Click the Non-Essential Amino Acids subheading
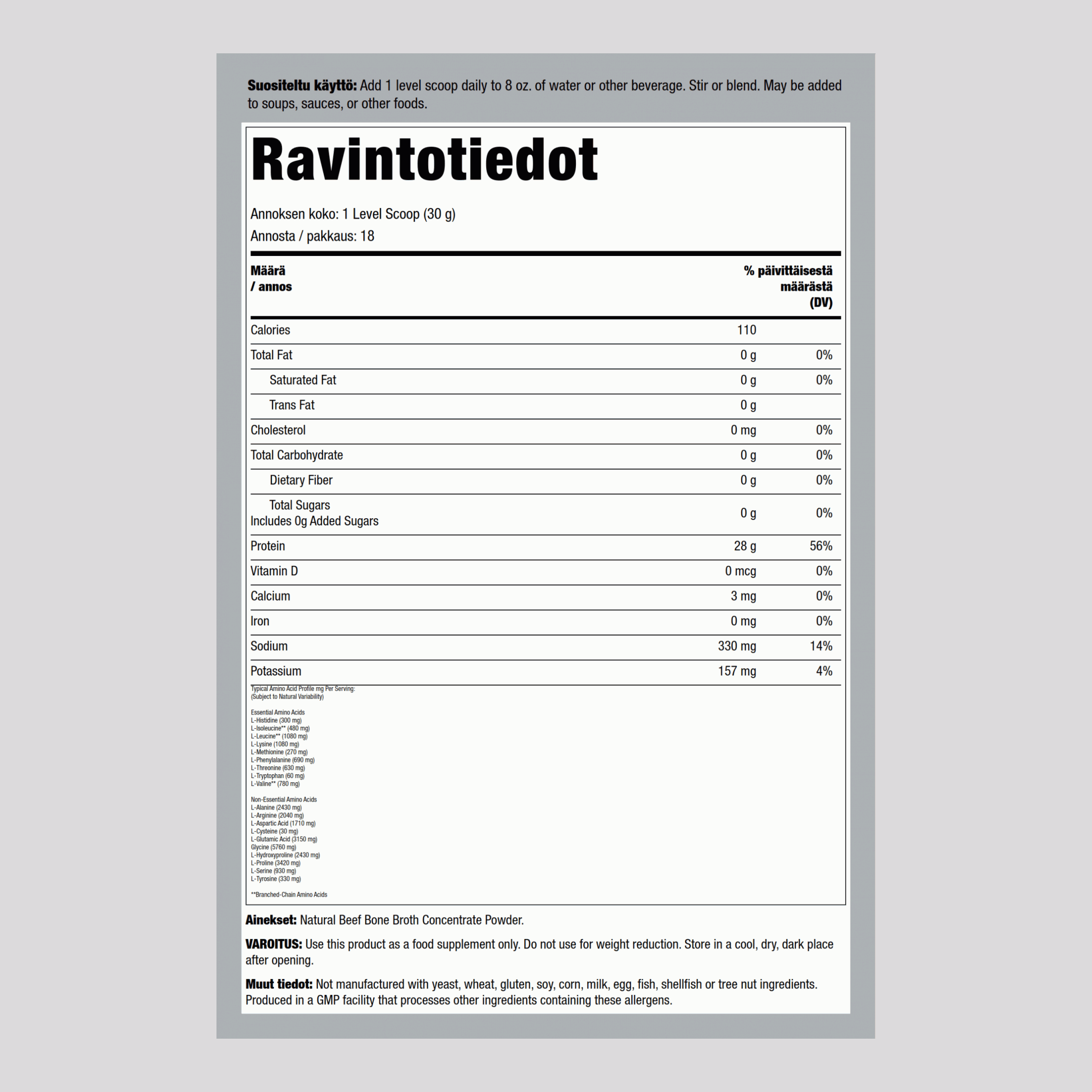1092x1092 pixels. pyautogui.click(x=284, y=800)
